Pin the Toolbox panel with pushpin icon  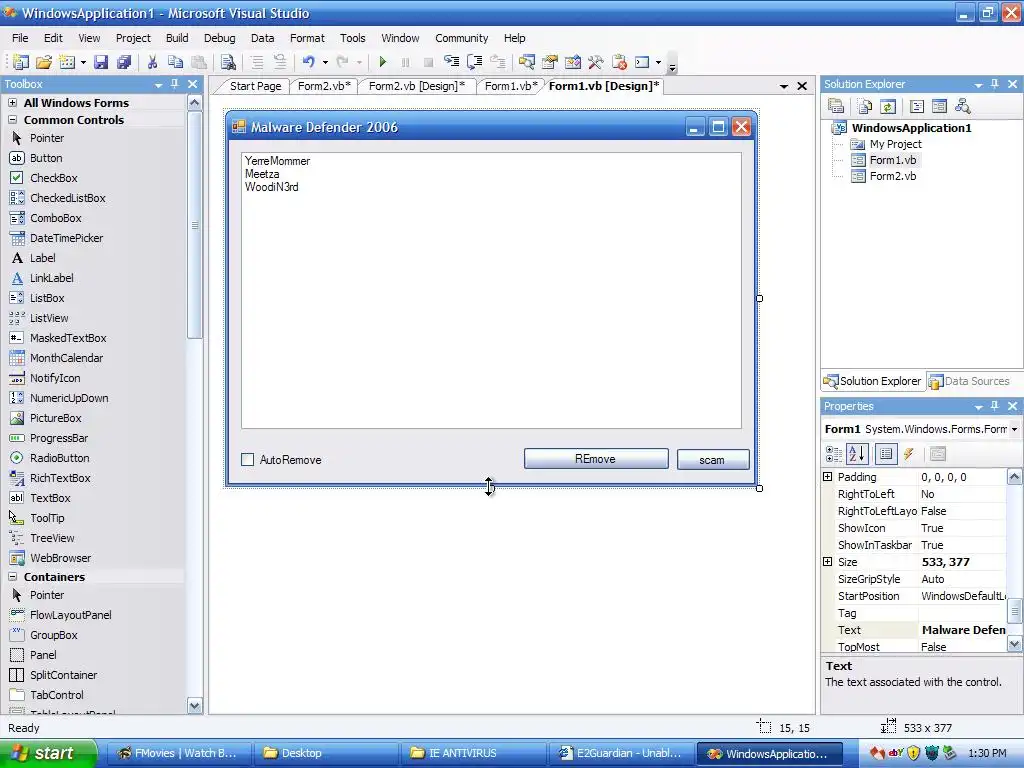[174, 84]
